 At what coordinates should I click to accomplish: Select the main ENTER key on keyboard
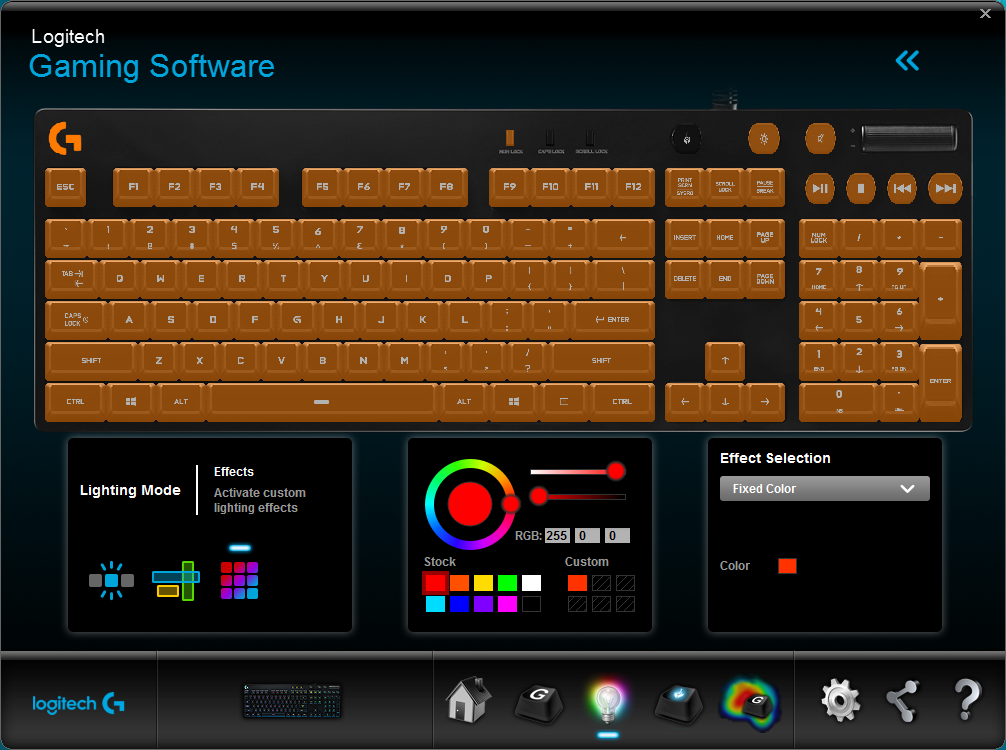point(613,320)
